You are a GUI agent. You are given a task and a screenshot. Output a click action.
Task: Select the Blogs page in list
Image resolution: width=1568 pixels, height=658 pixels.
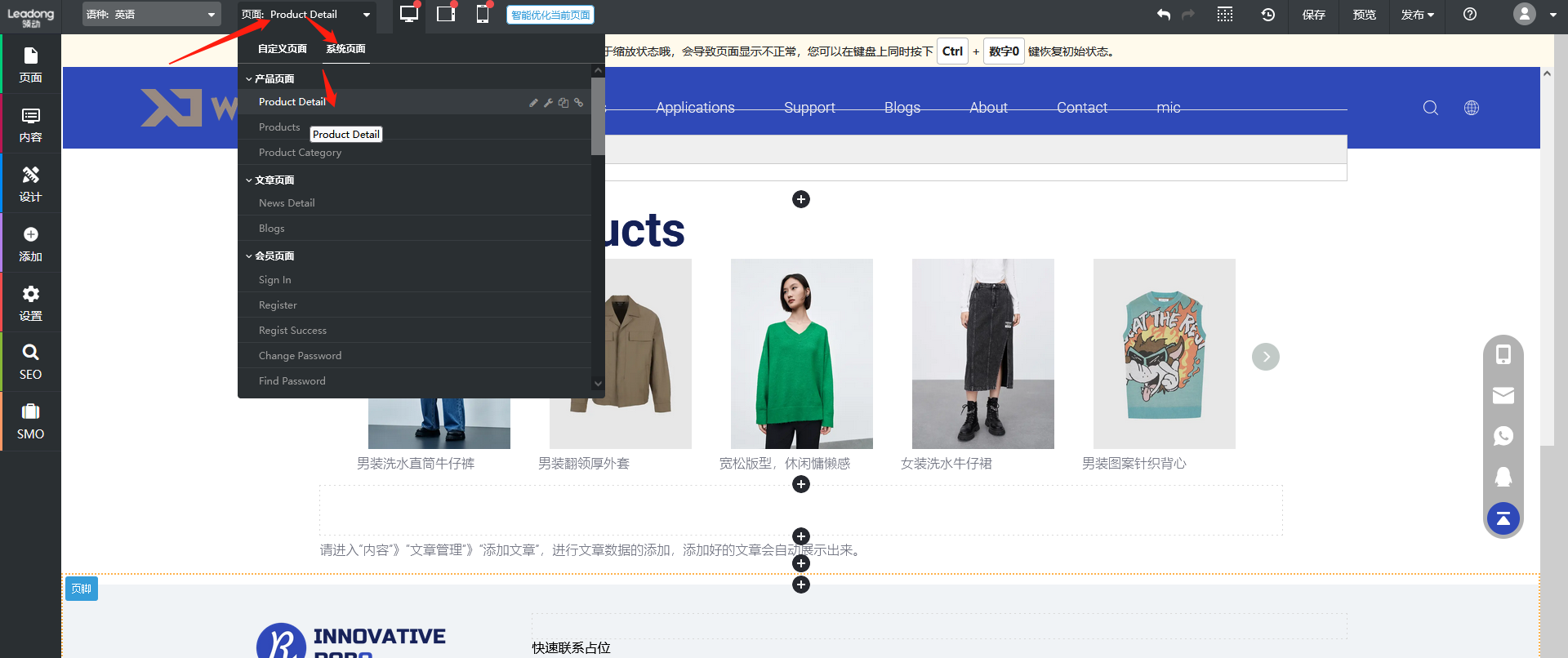[415, 229]
